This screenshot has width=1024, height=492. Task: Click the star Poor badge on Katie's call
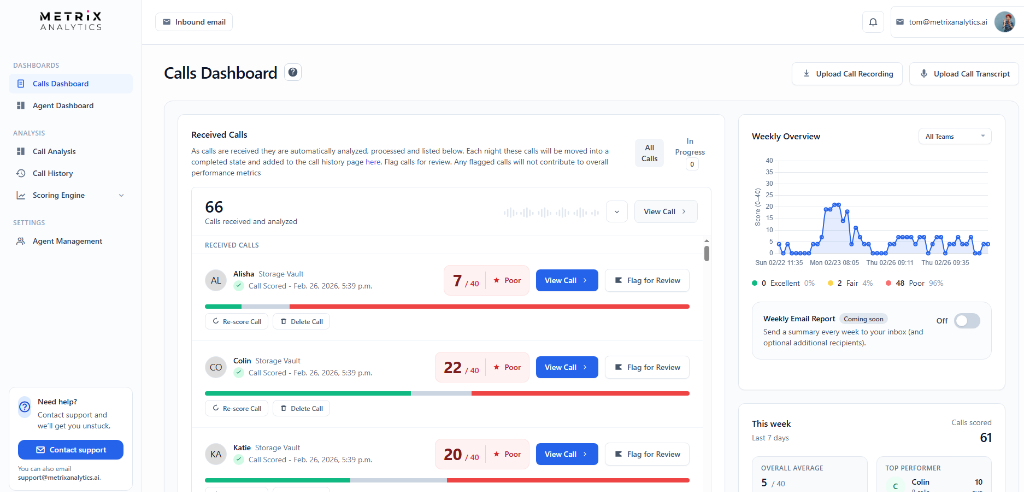point(507,454)
